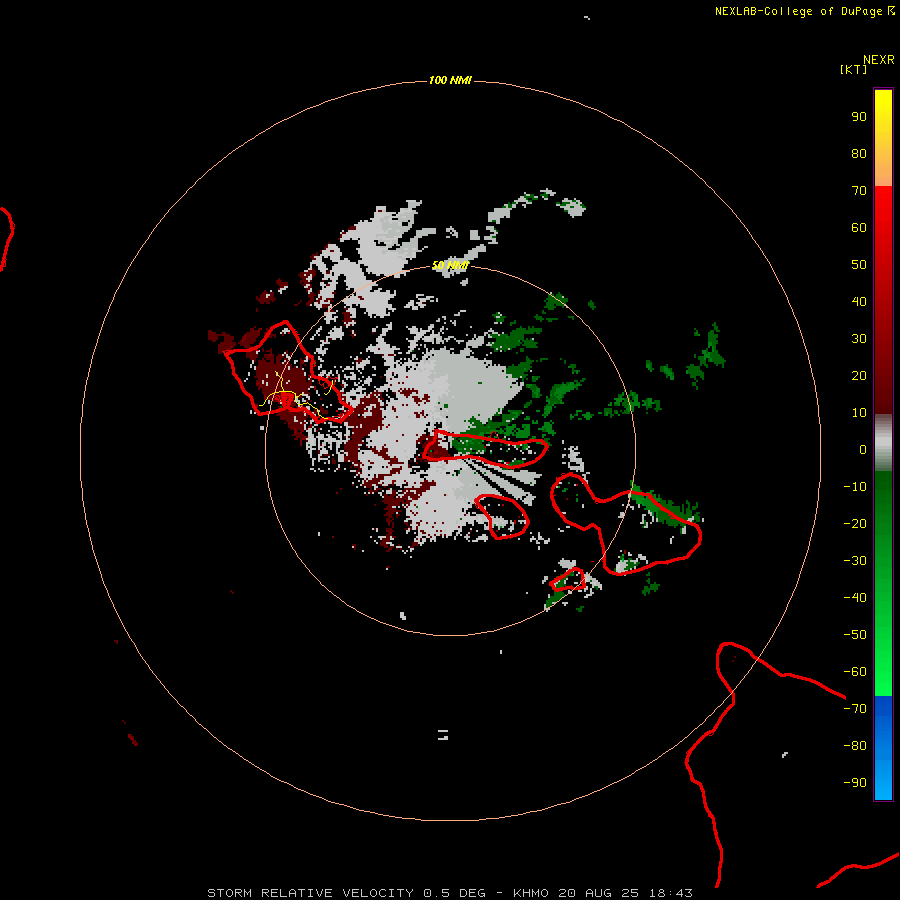Click the NEXR label above color scale
900x900 pixels.
tap(879, 60)
